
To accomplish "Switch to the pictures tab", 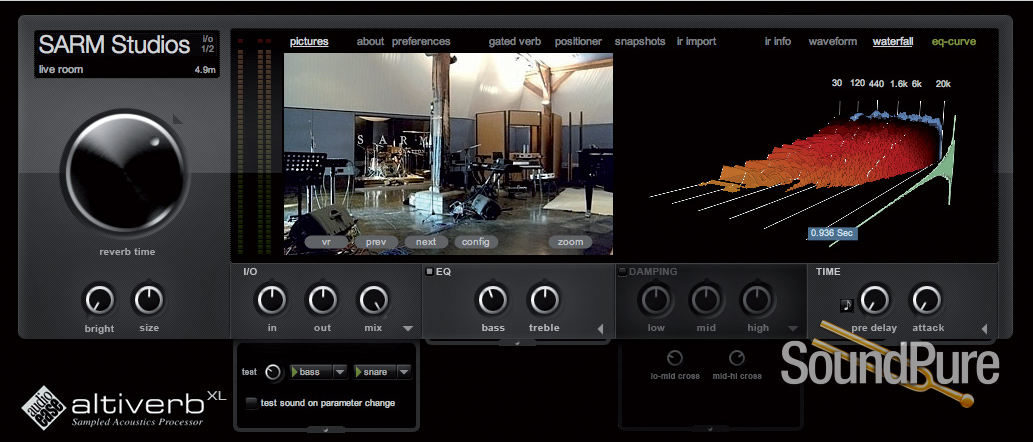I will pos(309,41).
